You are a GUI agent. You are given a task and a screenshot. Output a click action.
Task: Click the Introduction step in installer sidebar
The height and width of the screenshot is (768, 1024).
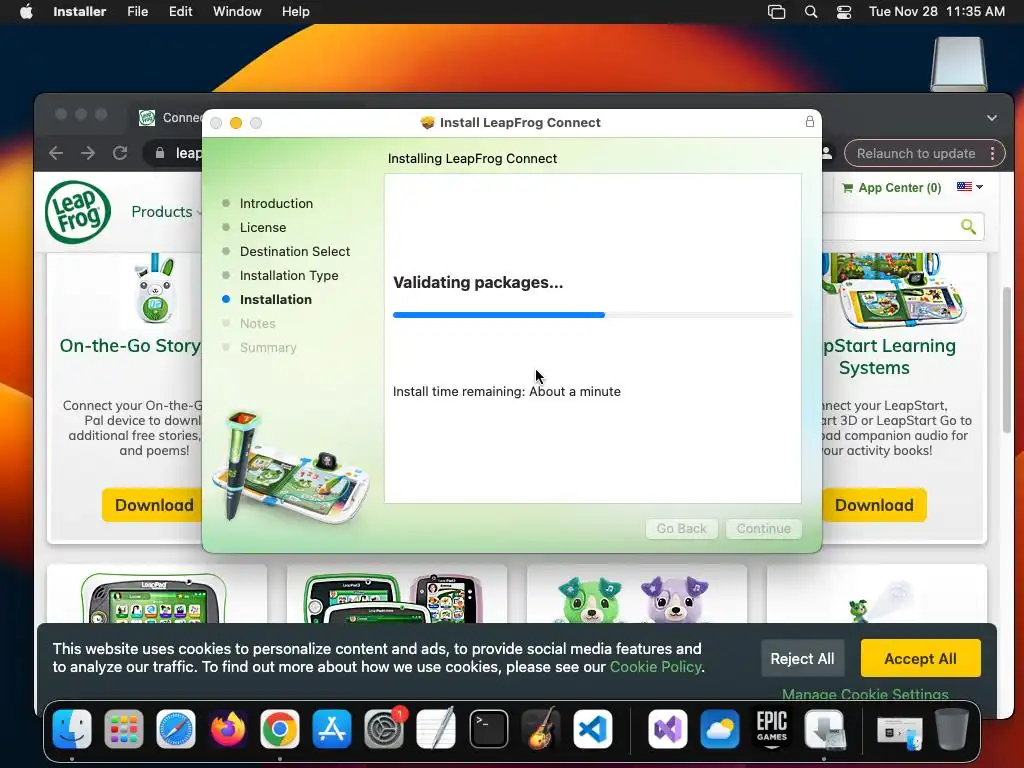point(276,203)
